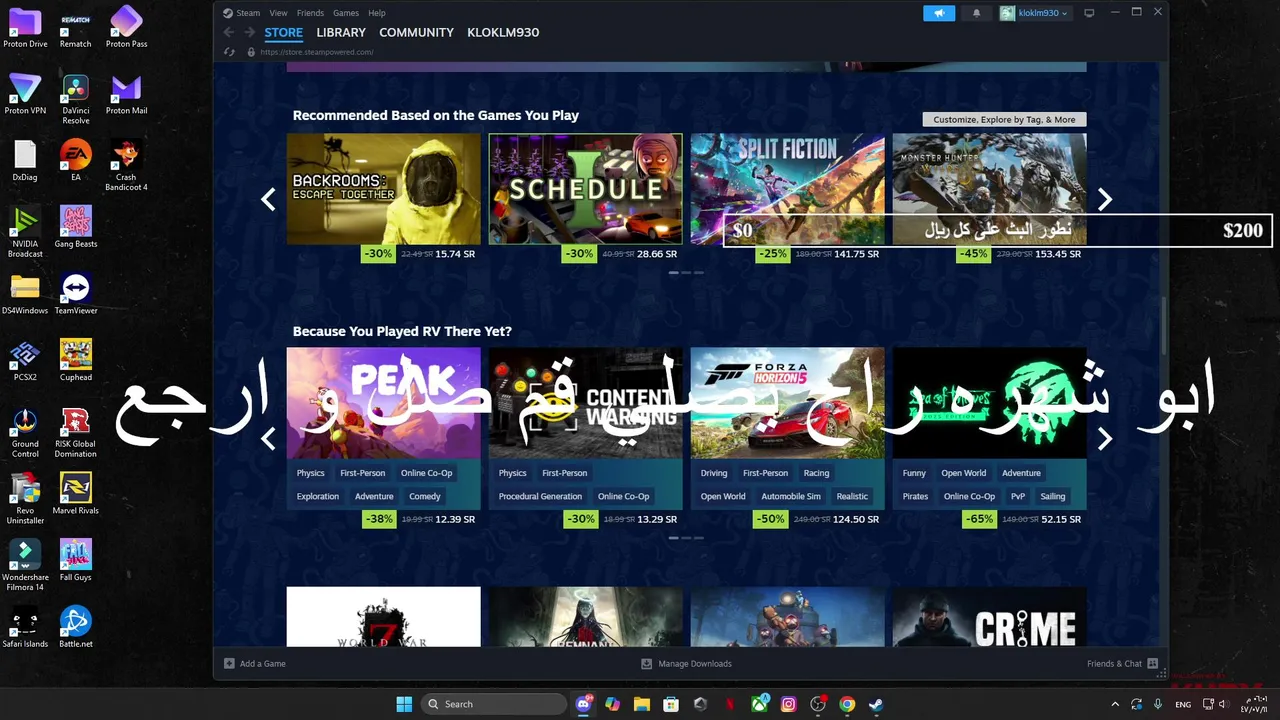This screenshot has width=1280, height=720.
Task: Open the Steam announcements megaphone button
Action: [x=938, y=13]
